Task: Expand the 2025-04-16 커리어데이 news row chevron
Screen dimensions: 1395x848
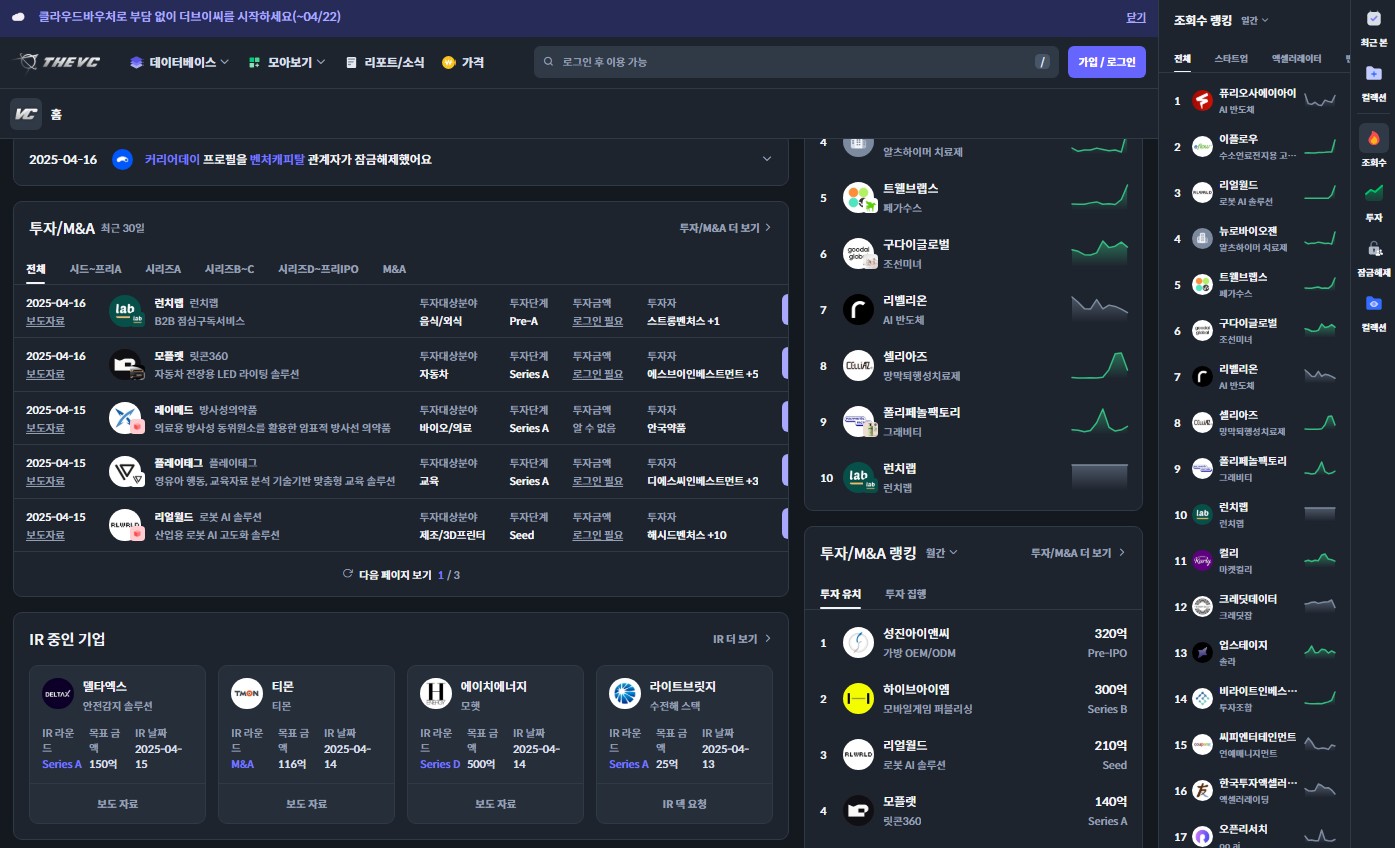Action: point(767,159)
